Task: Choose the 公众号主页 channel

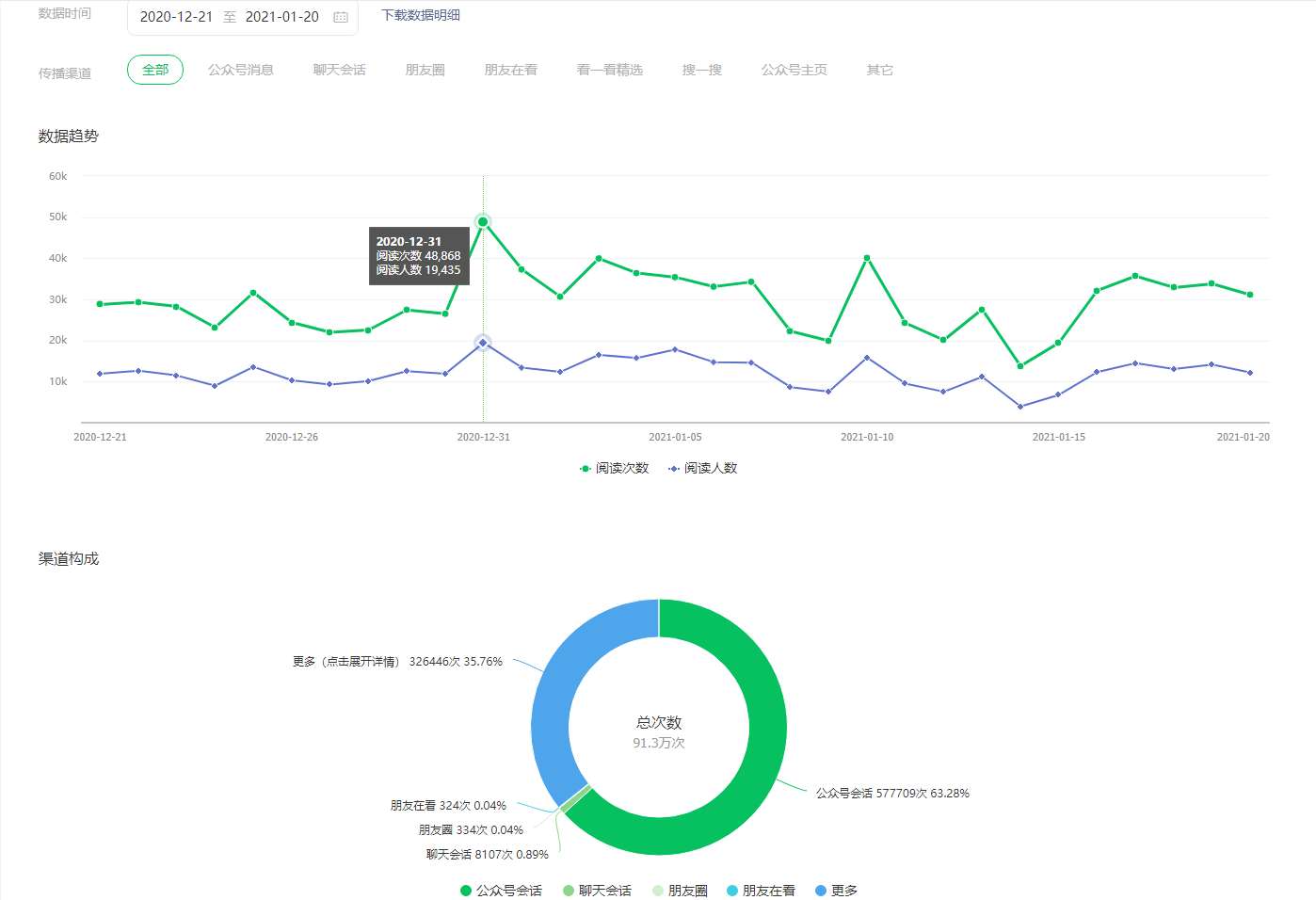Action: coord(794,70)
